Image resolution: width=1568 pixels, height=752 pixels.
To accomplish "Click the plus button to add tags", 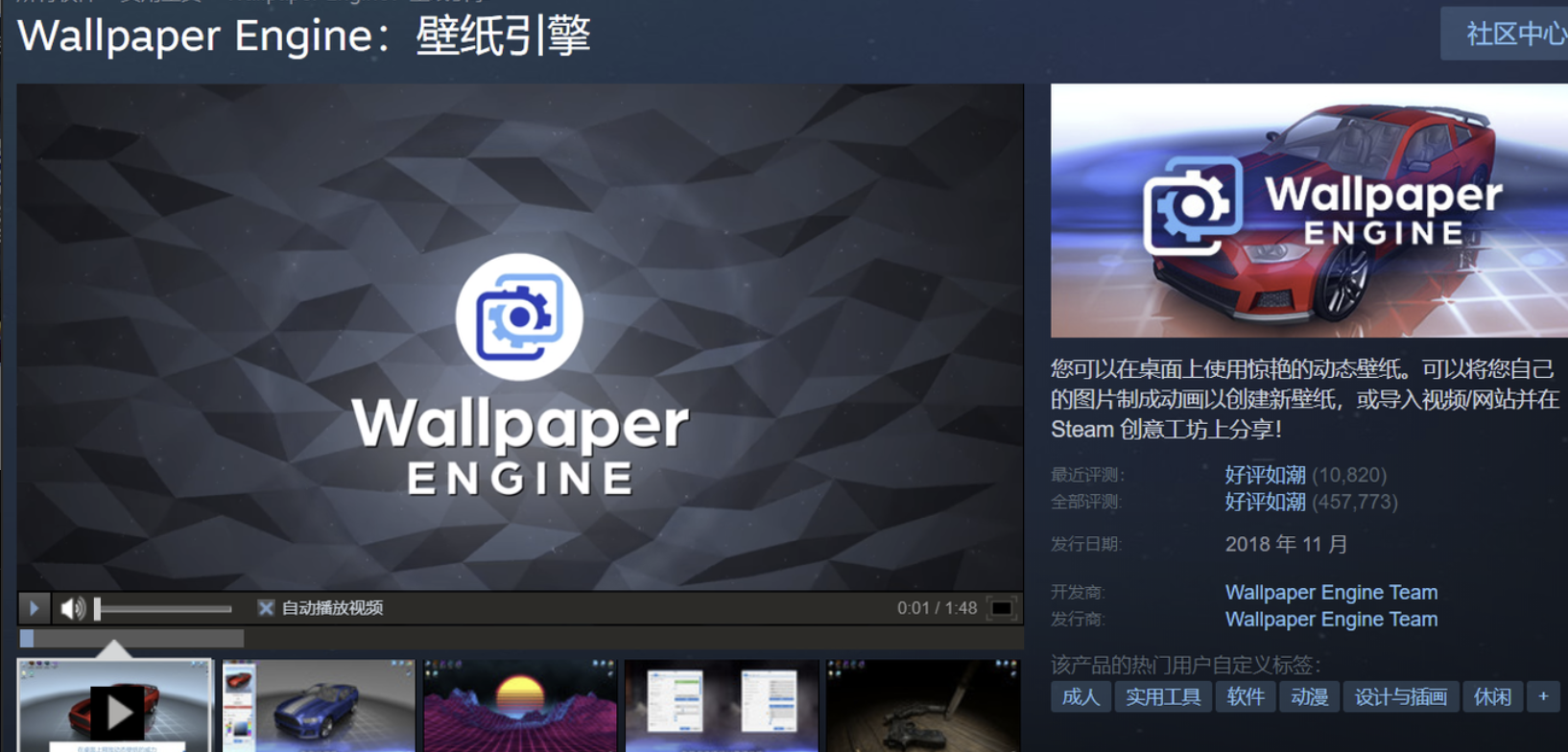I will 1543,697.
